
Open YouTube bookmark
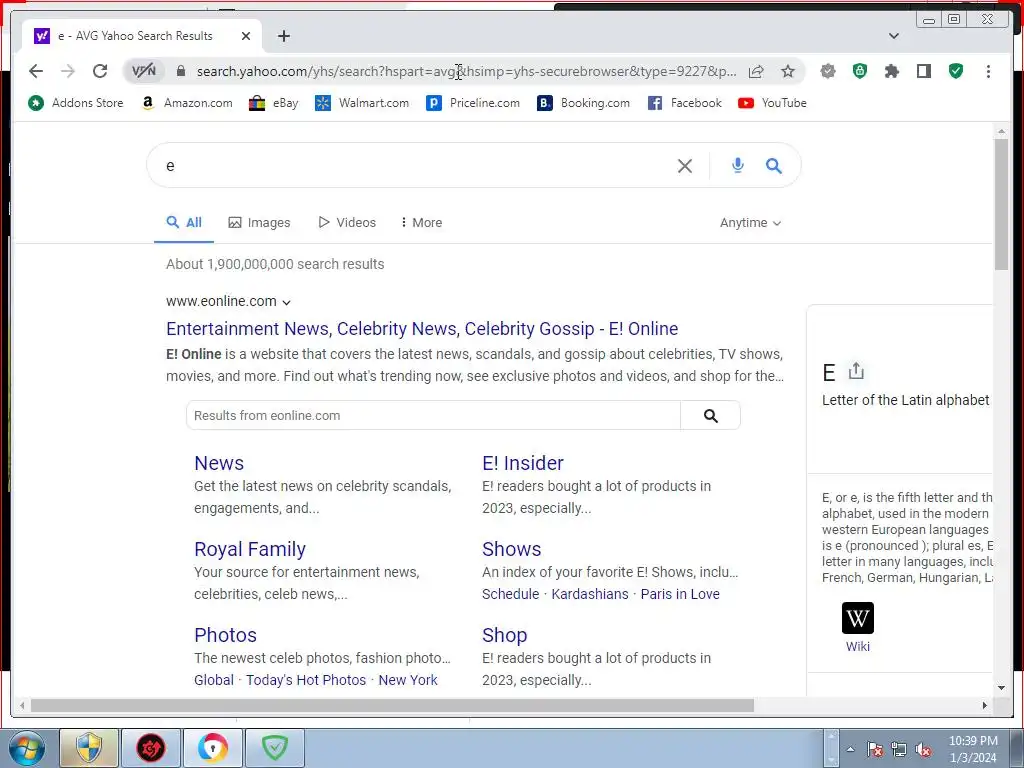coord(773,103)
